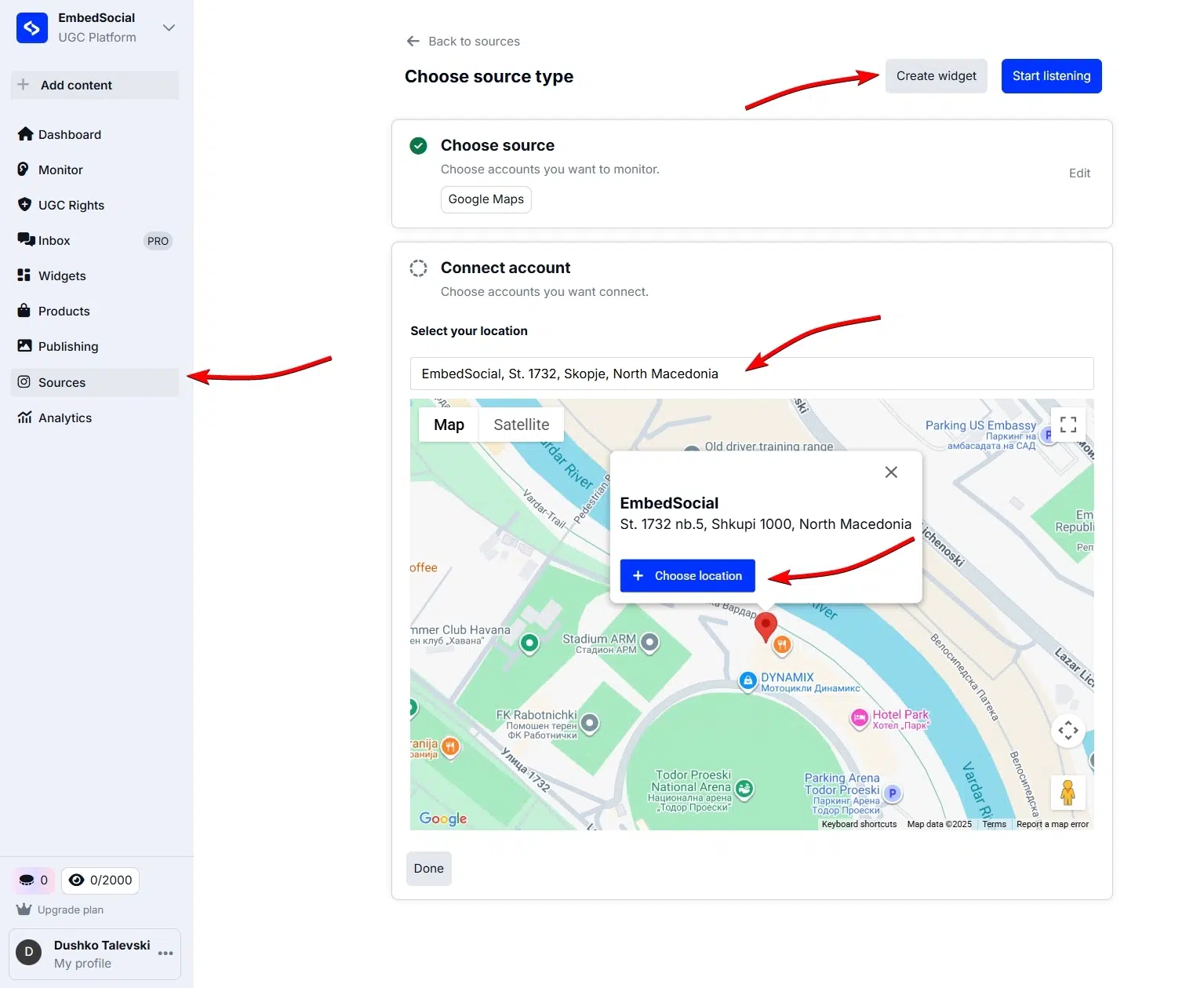Switch to the Map tab
This screenshot has height=988, width=1204.
pyautogui.click(x=448, y=424)
